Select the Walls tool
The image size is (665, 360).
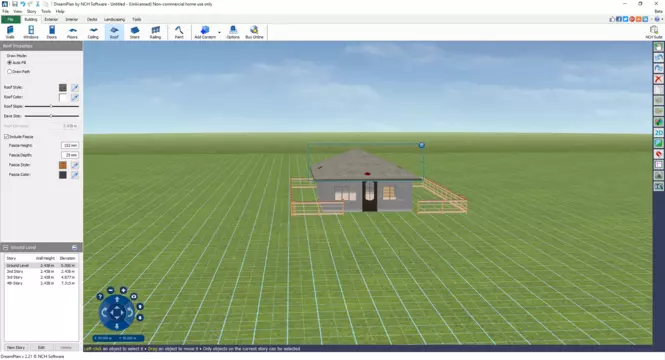[10, 32]
